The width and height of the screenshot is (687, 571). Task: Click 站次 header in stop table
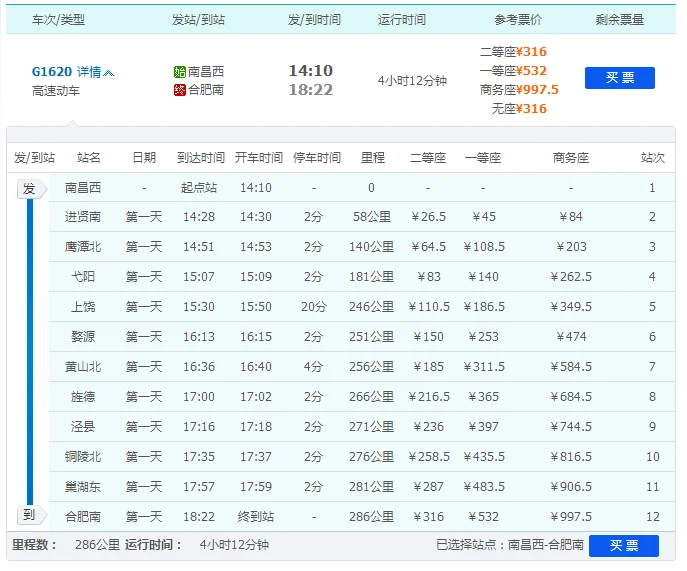point(653,158)
